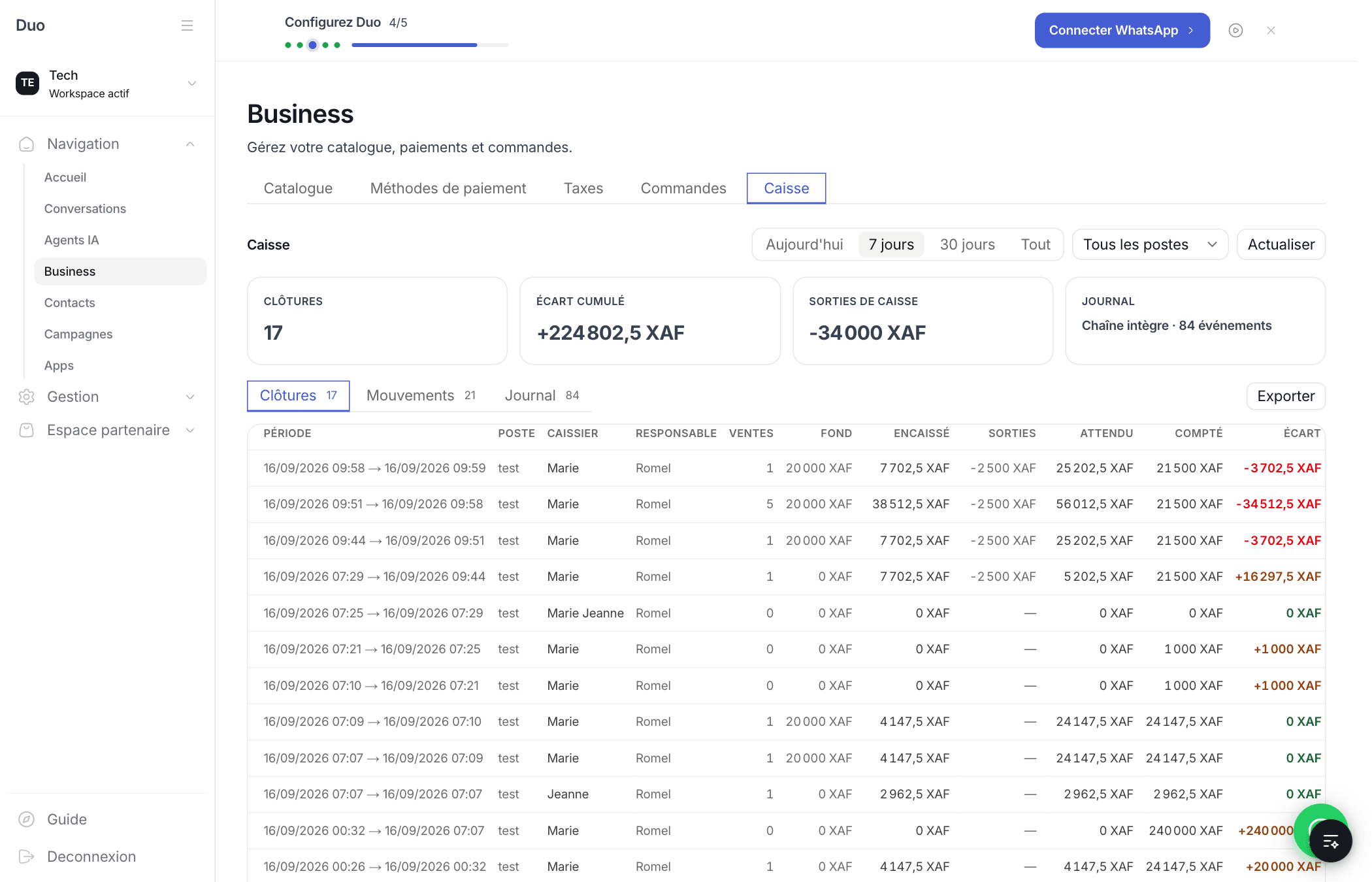Switch to the Méthodes de paiement tab
The image size is (1372, 882).
point(448,188)
